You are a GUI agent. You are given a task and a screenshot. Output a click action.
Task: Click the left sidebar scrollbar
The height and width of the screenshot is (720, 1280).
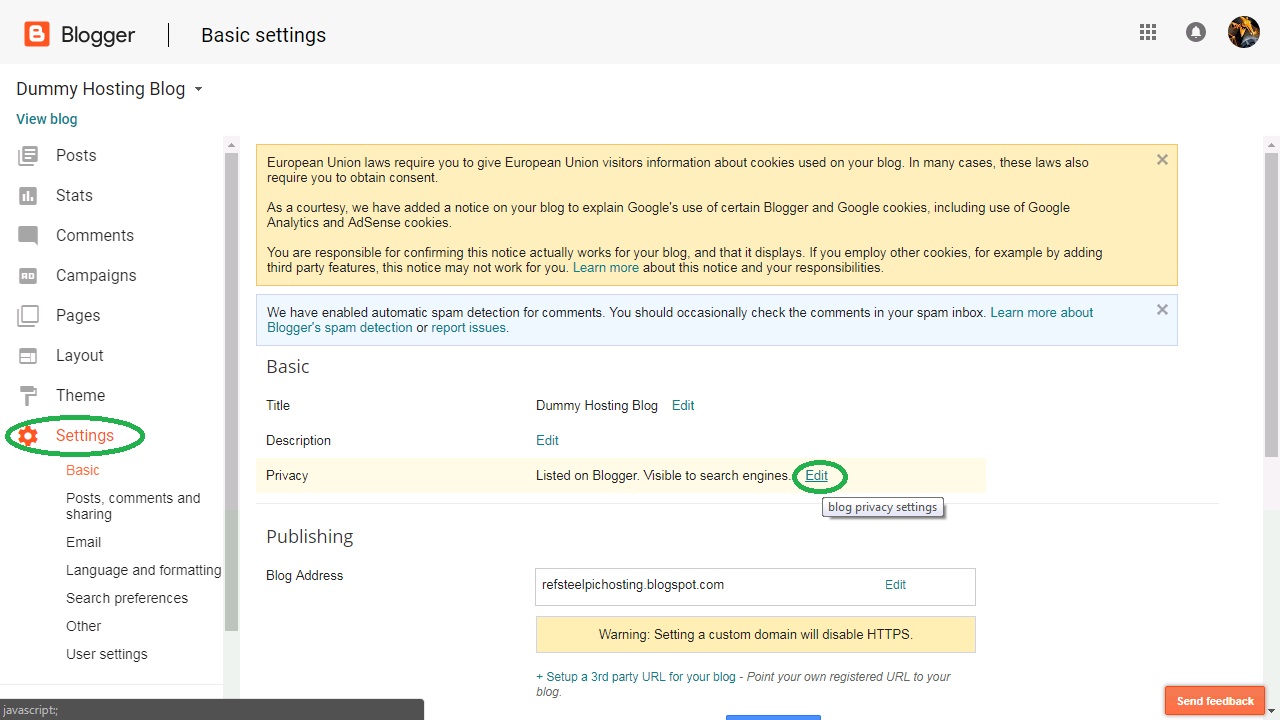(x=232, y=400)
